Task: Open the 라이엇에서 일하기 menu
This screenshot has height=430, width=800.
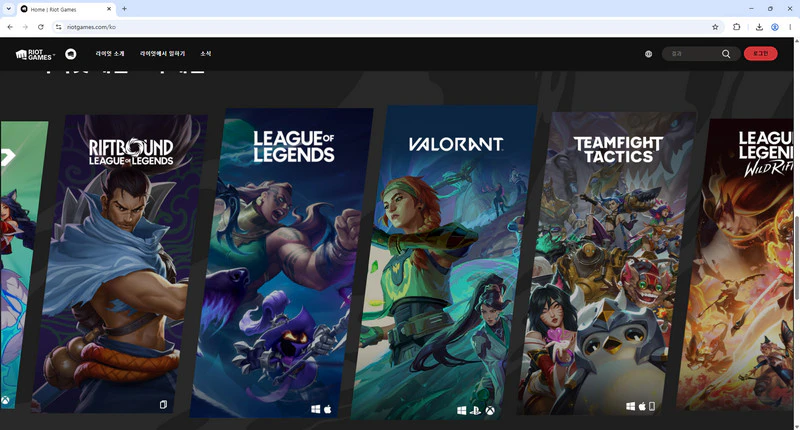Action: point(162,54)
